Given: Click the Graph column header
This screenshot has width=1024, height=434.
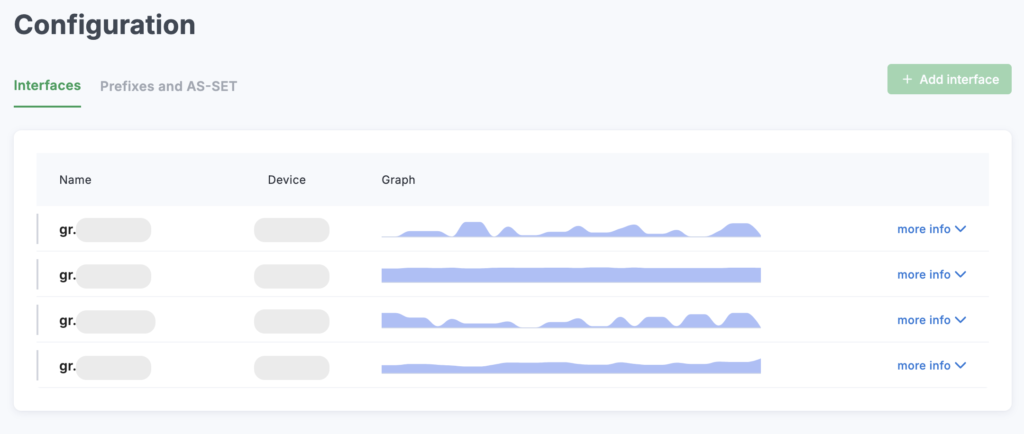Looking at the screenshot, I should pyautogui.click(x=398, y=180).
